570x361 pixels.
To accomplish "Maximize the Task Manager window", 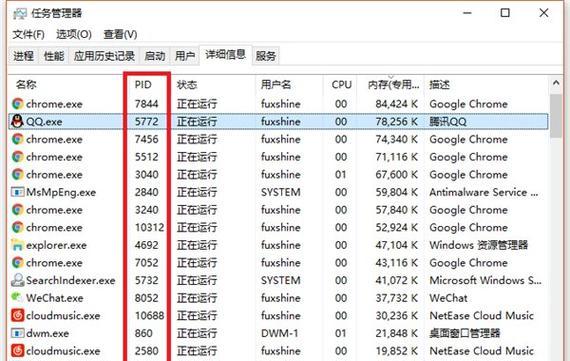I will pos(505,13).
